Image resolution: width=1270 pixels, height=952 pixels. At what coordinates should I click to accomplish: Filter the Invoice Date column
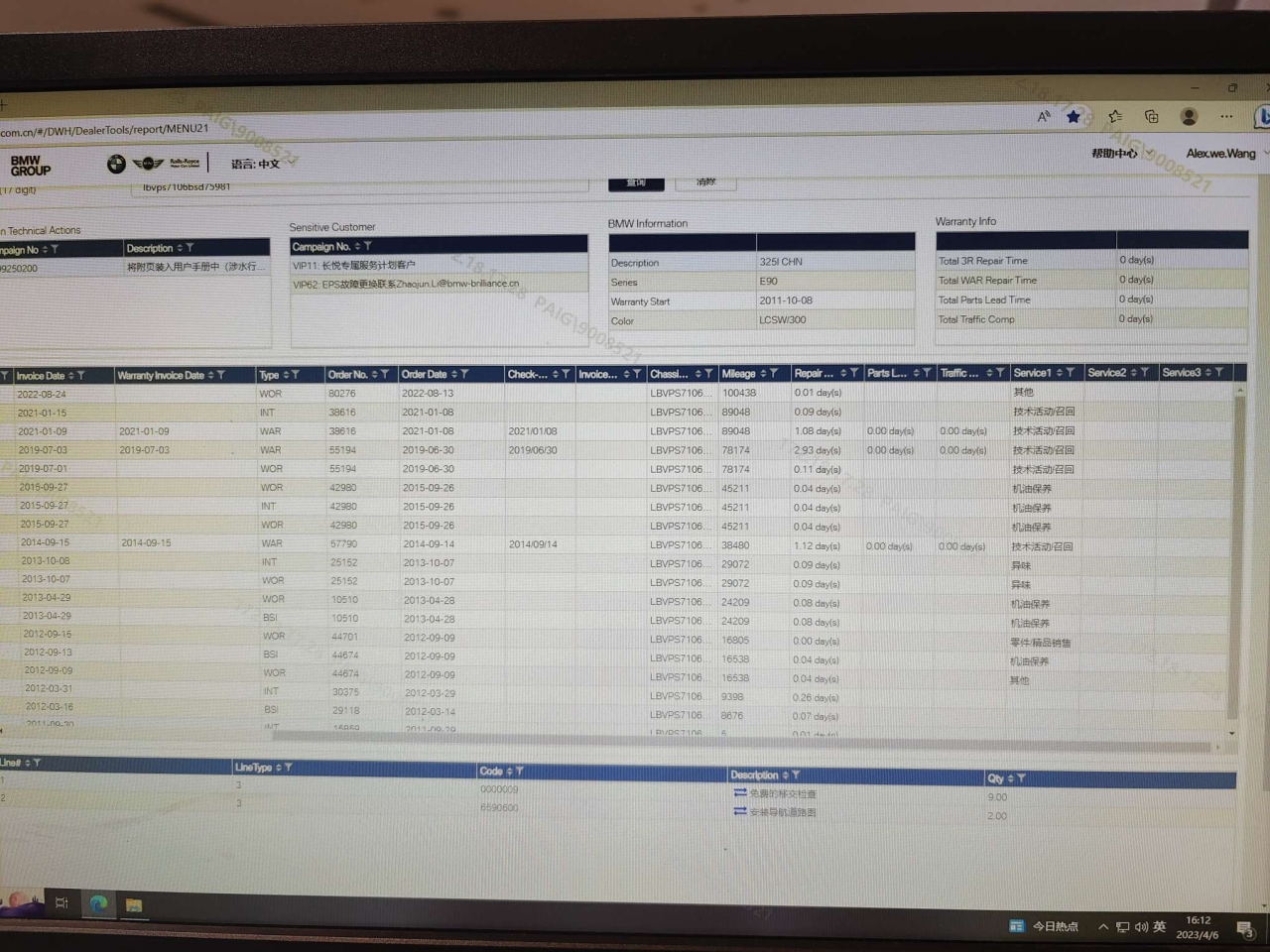click(81, 376)
